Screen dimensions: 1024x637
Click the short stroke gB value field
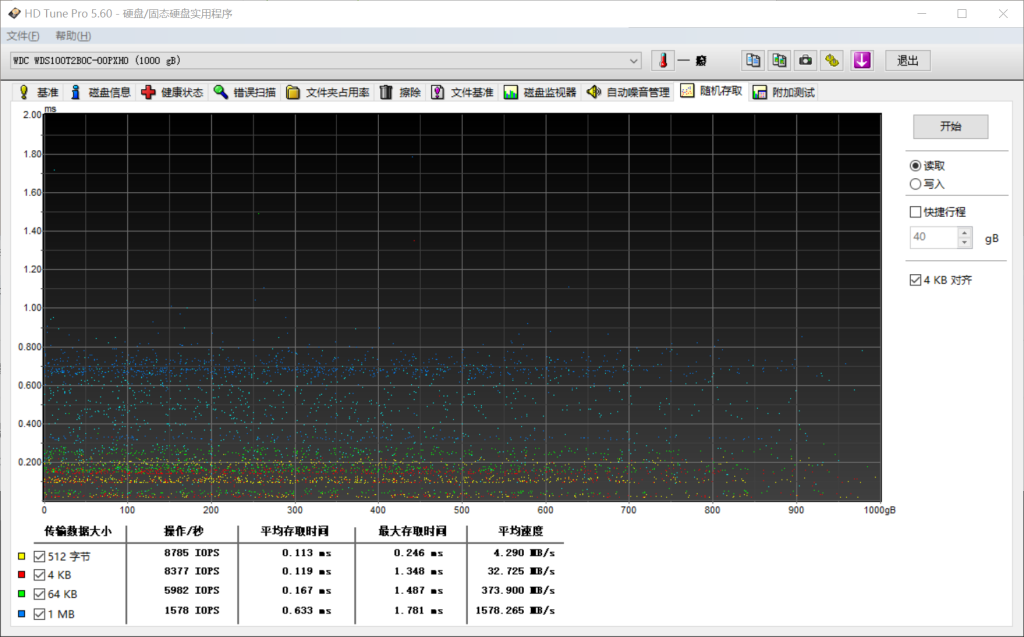tap(934, 237)
